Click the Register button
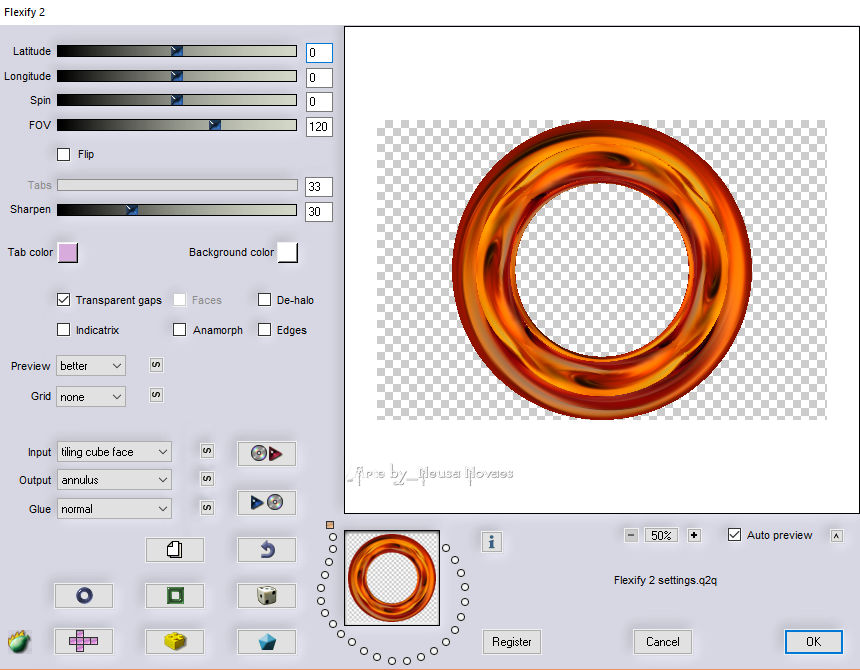 tap(512, 641)
